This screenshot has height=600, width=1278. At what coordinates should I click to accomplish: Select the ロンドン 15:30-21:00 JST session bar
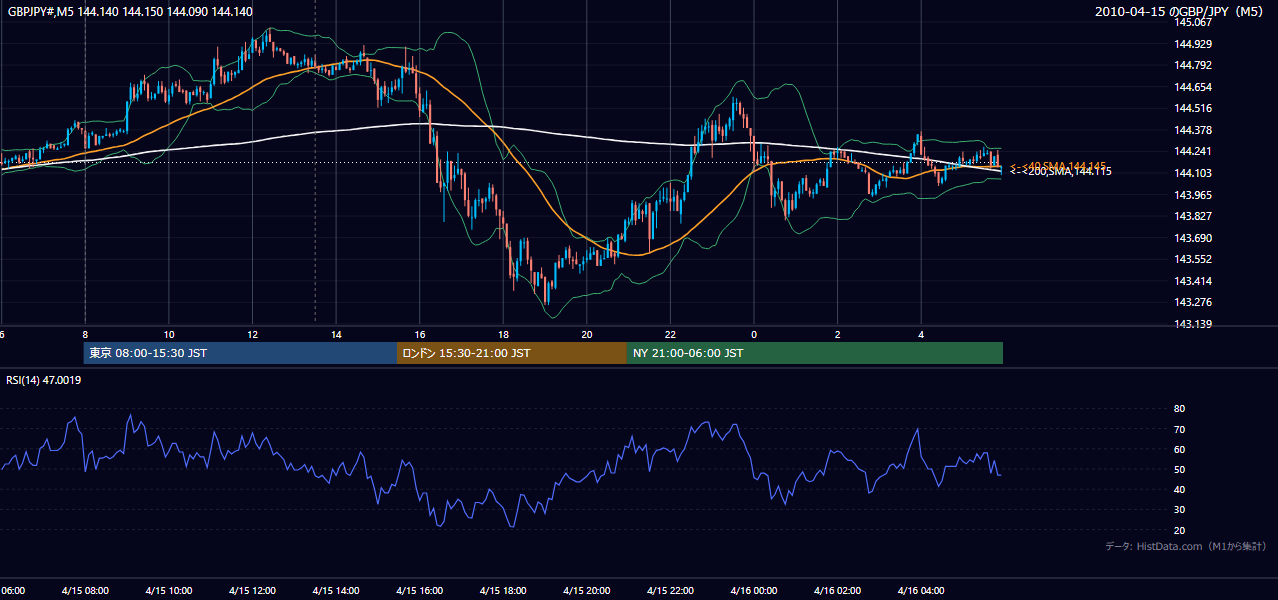pos(512,353)
